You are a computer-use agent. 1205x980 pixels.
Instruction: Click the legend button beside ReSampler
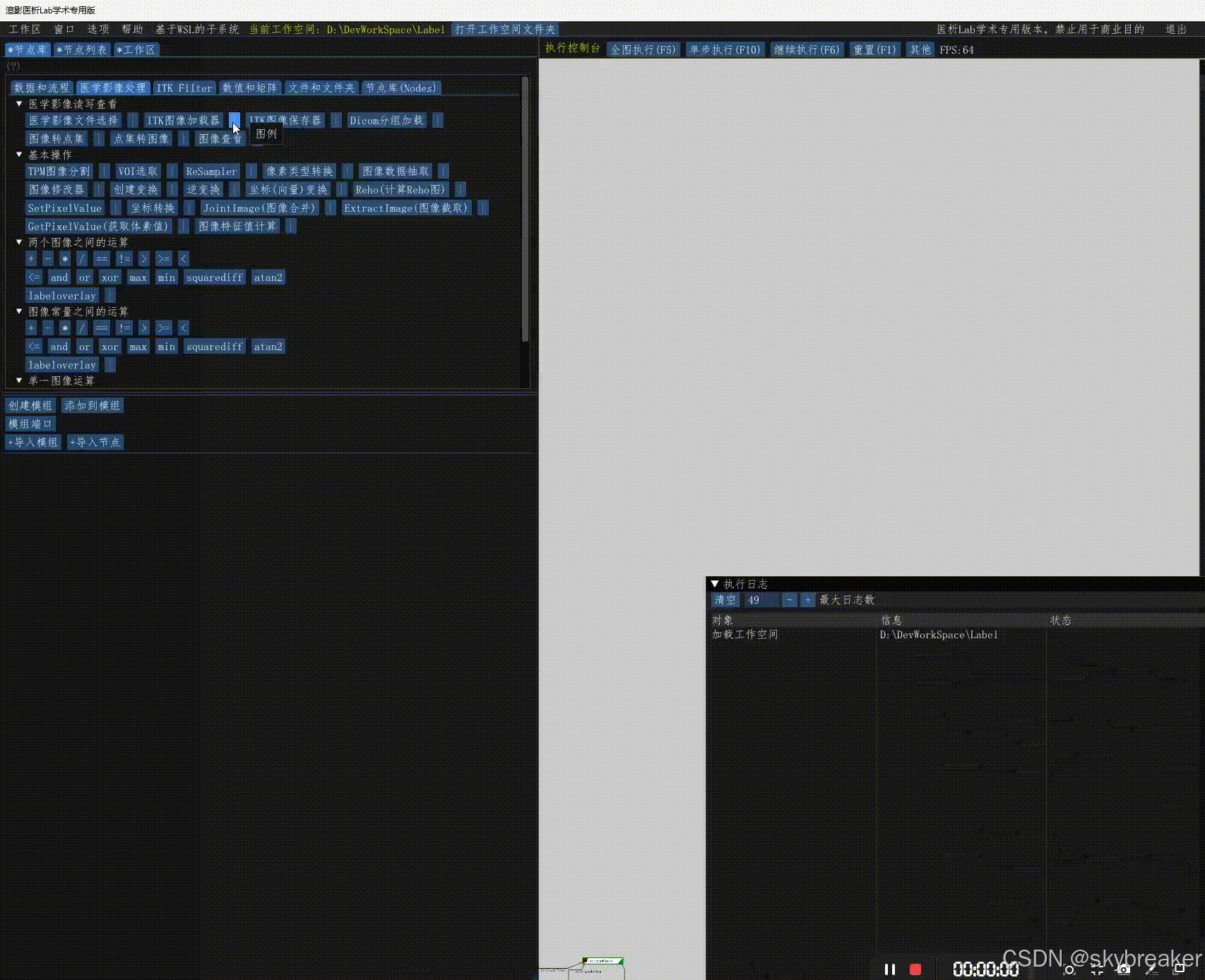(x=251, y=172)
